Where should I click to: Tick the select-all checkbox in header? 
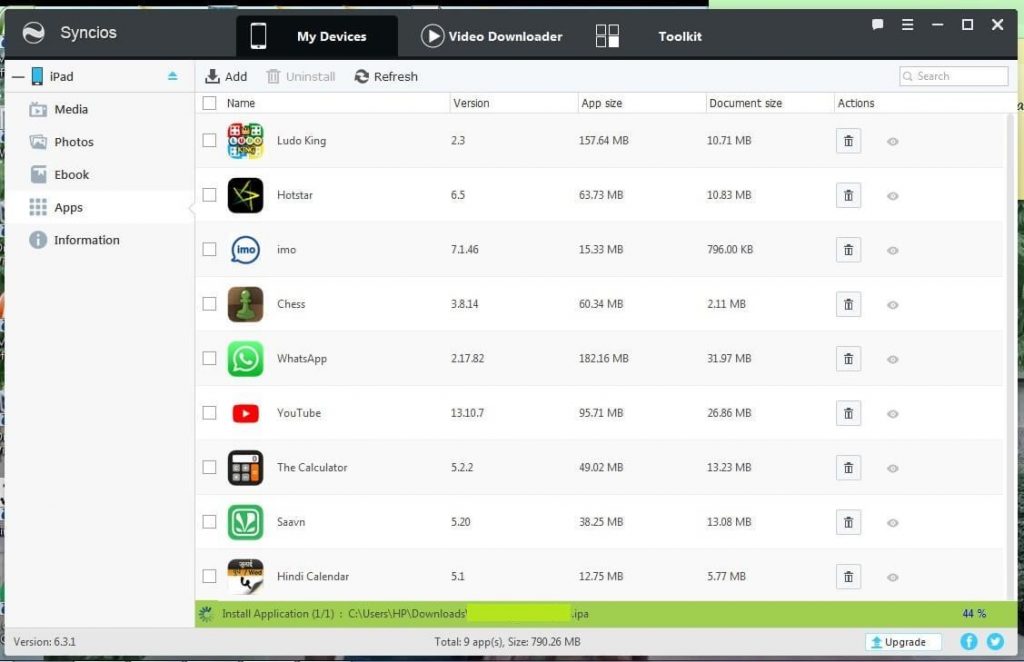[x=209, y=103]
